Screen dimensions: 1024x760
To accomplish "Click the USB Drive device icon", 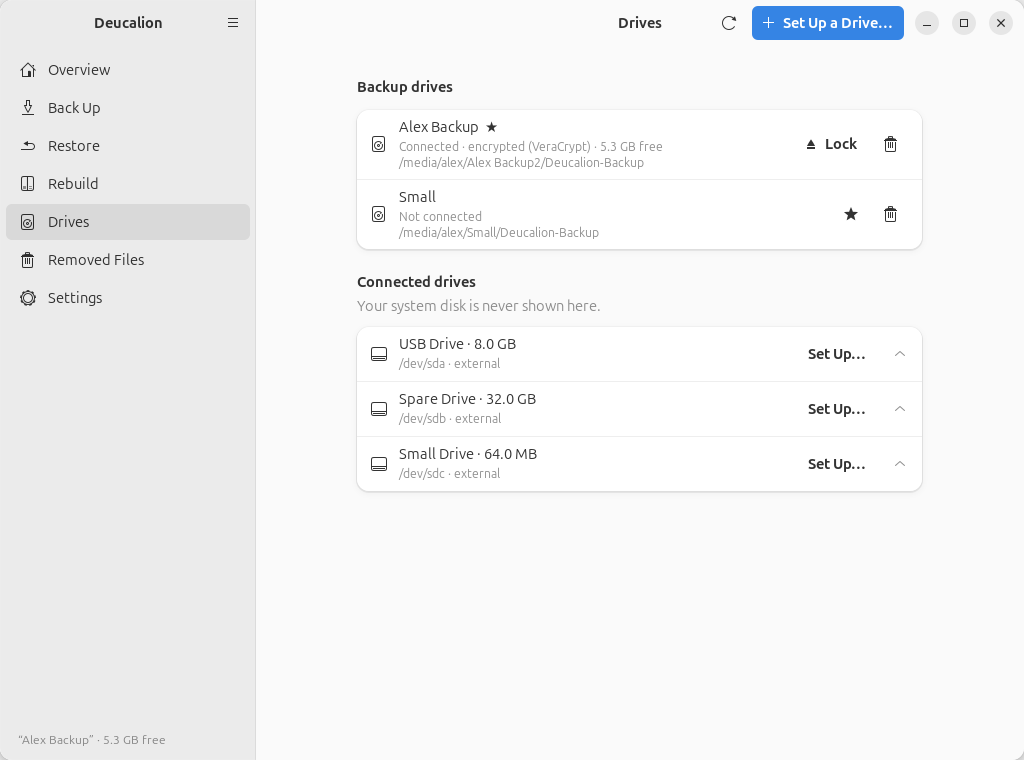I will (x=379, y=354).
